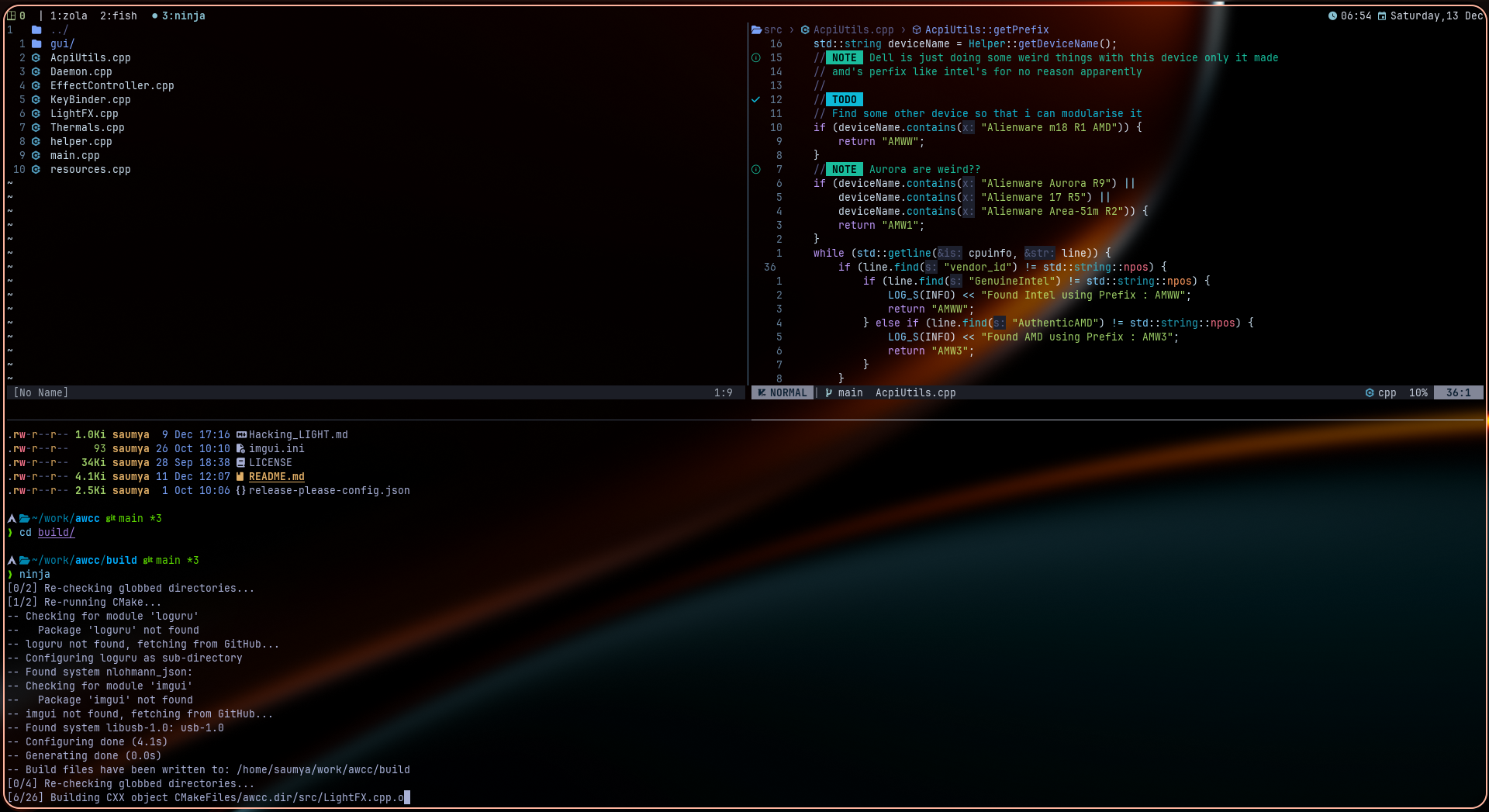Click the folder icon before ~/work/awcc prompt
The width and height of the screenshot is (1489, 812).
[24, 518]
